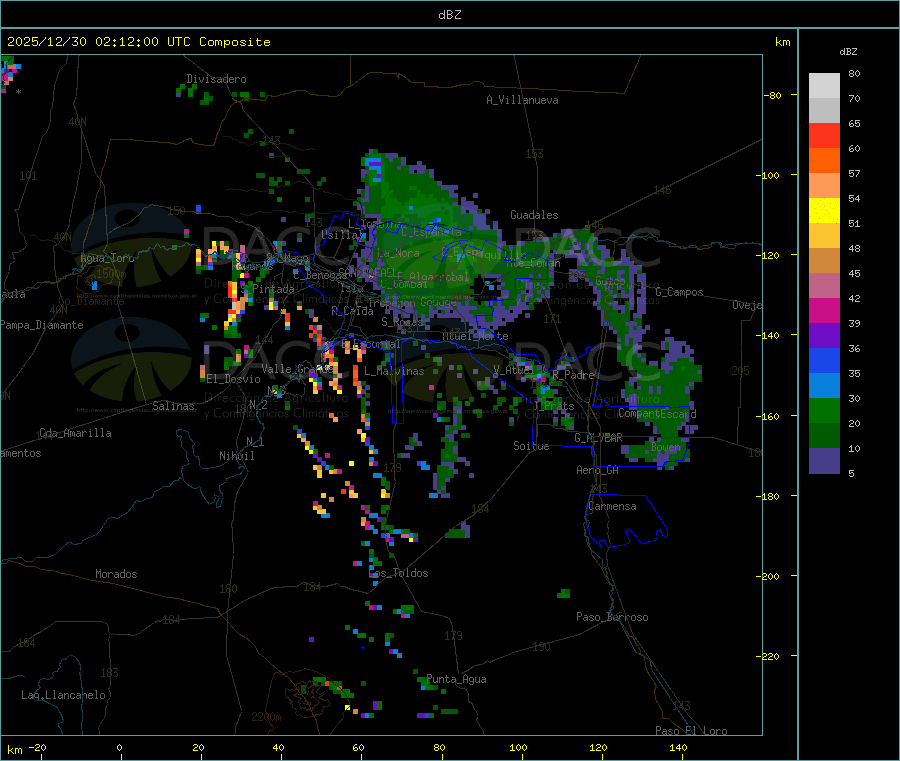
Task: Click the Pampa_Diamante label
Action: point(42,325)
